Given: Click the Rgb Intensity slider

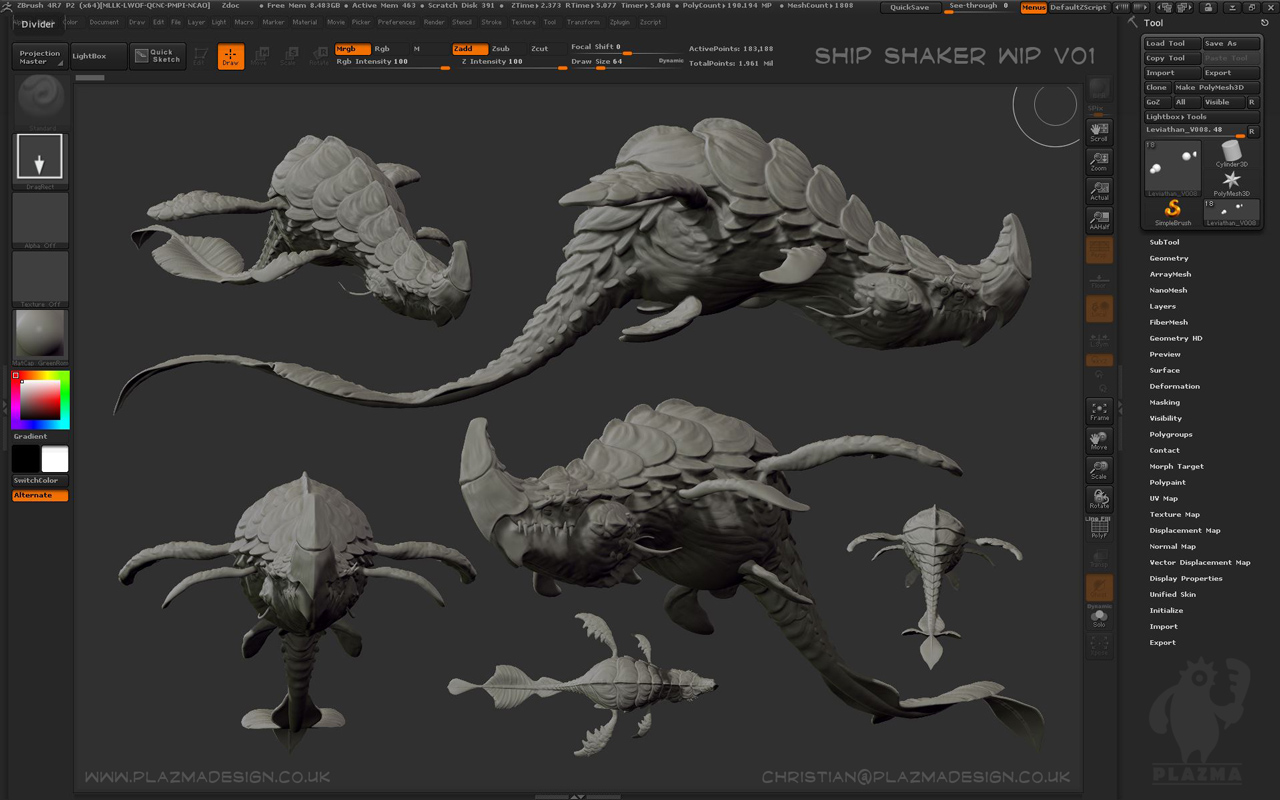Looking at the screenshot, I should 393,62.
